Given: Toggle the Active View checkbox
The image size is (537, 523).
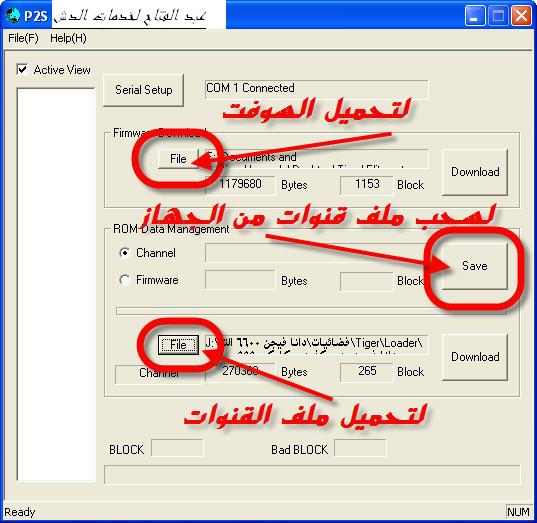Looking at the screenshot, I should (x=22, y=70).
